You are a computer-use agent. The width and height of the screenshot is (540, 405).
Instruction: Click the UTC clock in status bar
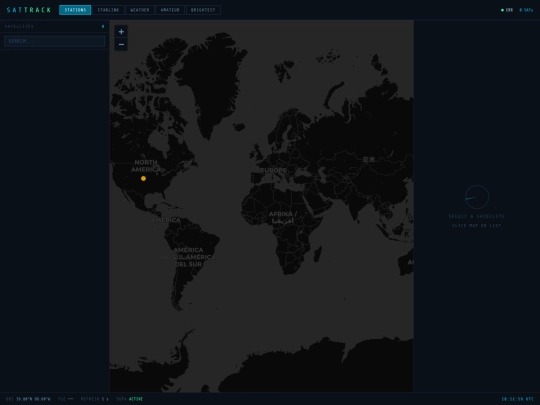click(x=518, y=399)
